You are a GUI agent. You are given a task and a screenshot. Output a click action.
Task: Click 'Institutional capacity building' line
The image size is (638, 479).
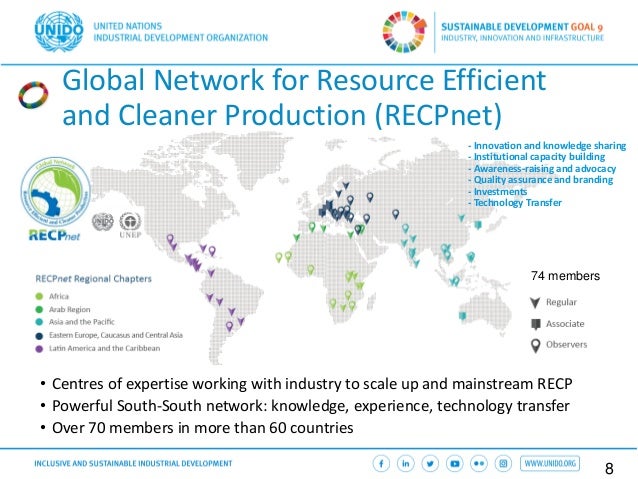click(536, 157)
